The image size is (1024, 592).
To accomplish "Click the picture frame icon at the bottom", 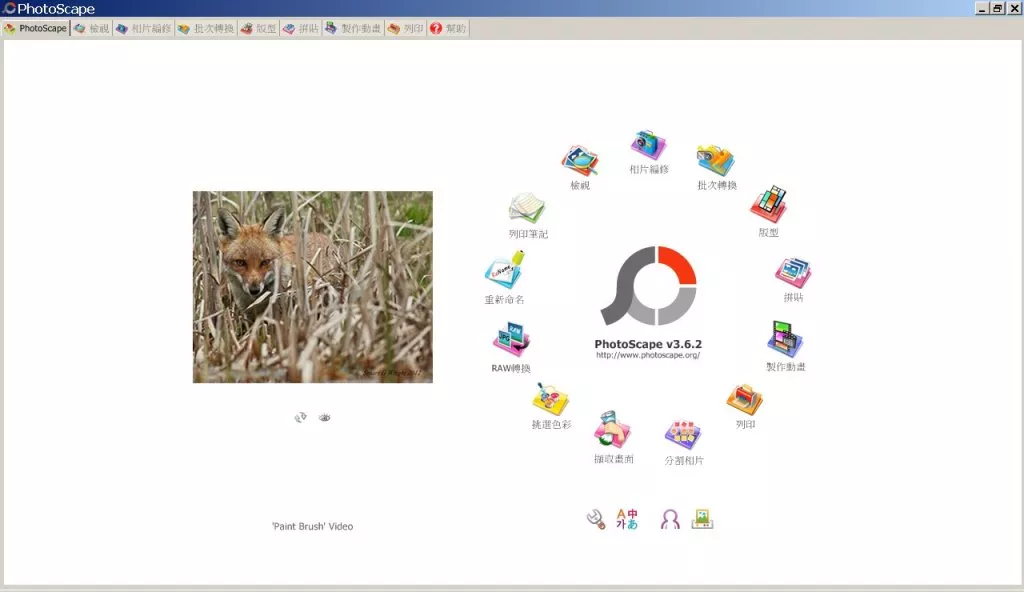I will 702,519.
